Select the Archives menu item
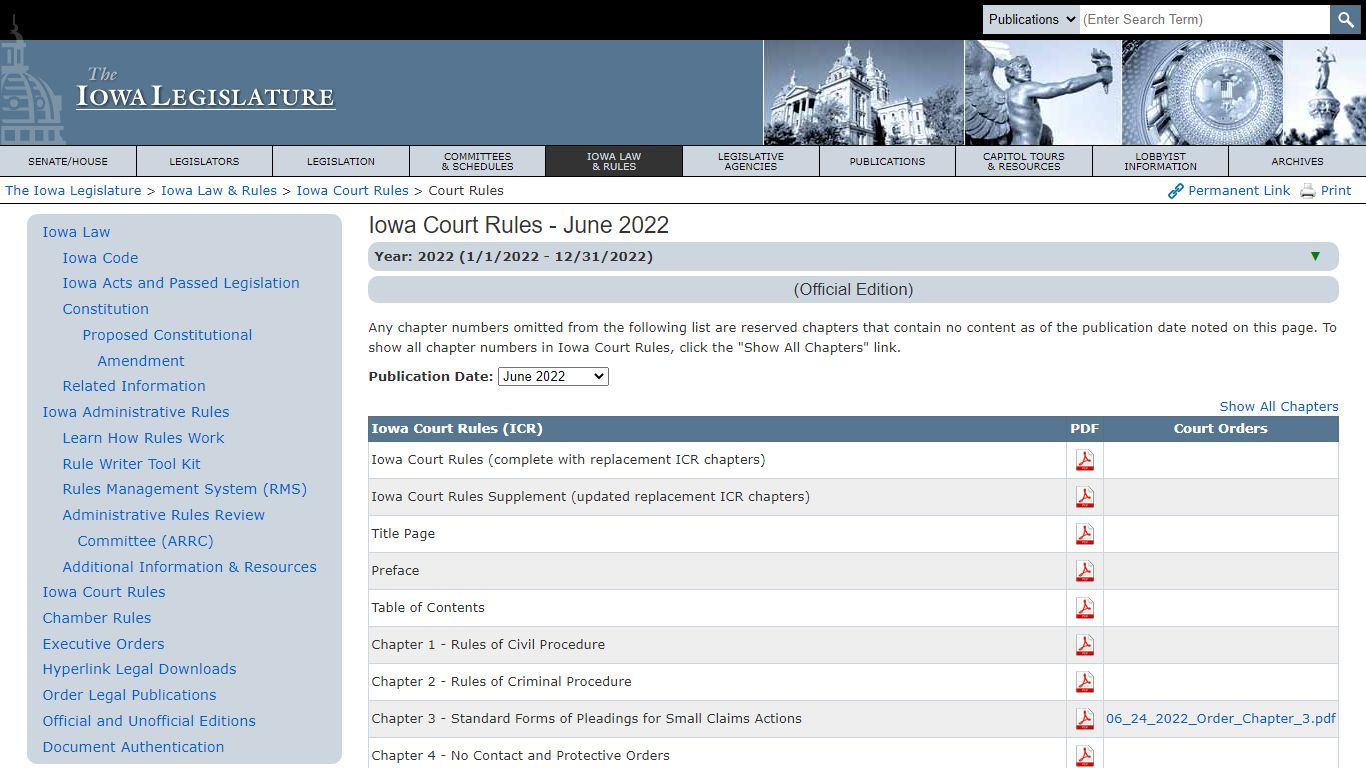 click(x=1297, y=161)
